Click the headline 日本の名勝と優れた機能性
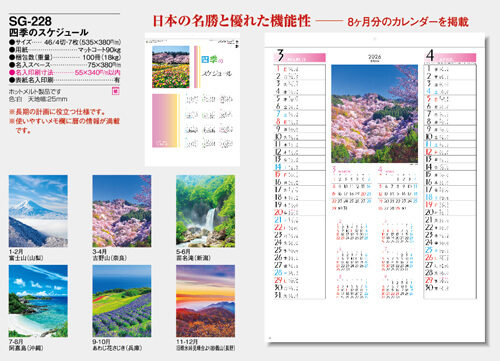 (x=232, y=21)
